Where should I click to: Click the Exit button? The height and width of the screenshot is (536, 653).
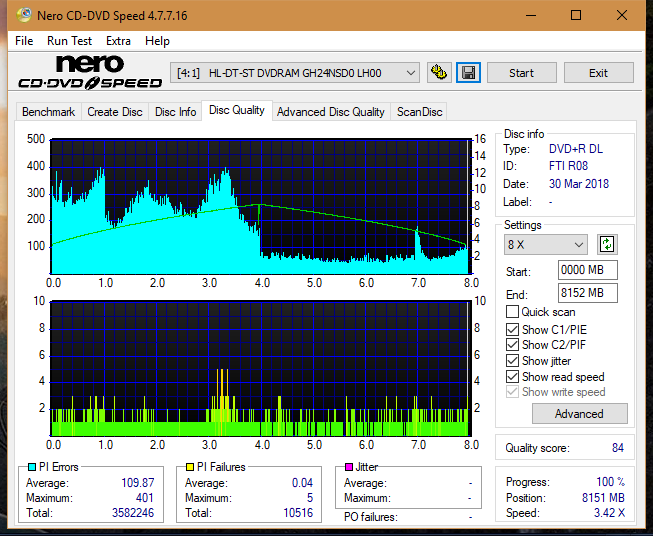(598, 73)
